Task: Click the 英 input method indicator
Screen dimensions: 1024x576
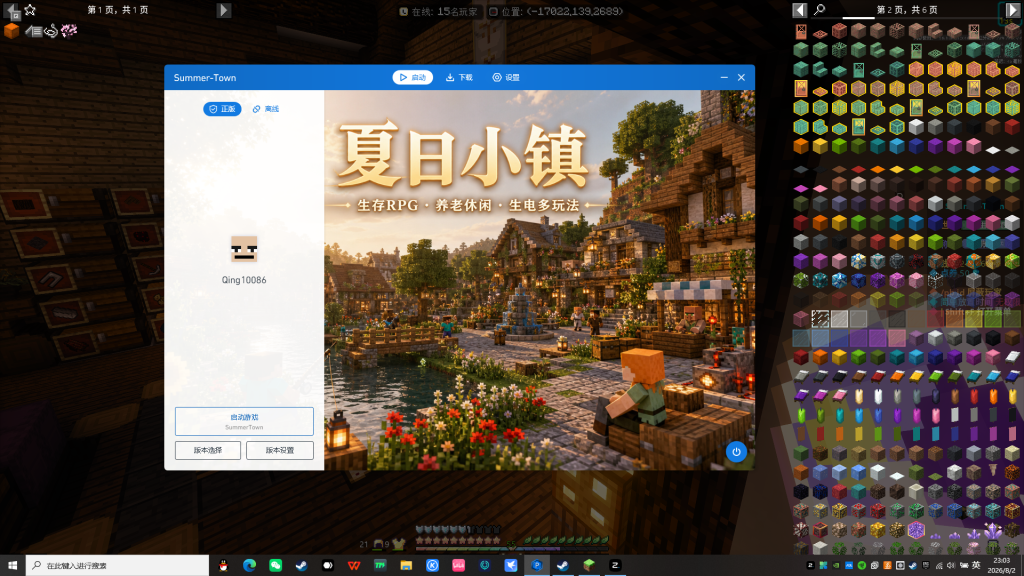Action: 976,566
